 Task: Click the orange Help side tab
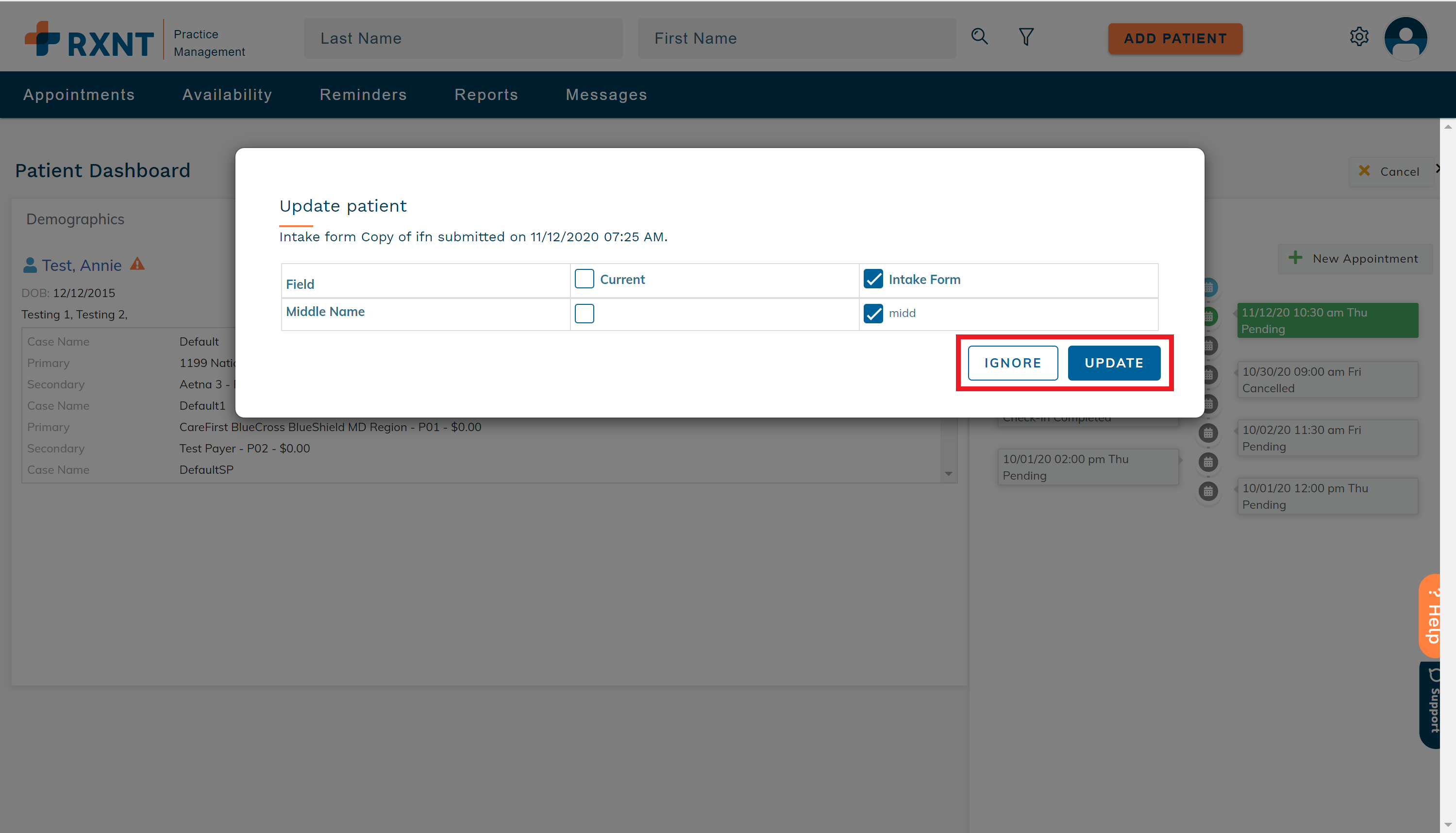pyautogui.click(x=1431, y=616)
